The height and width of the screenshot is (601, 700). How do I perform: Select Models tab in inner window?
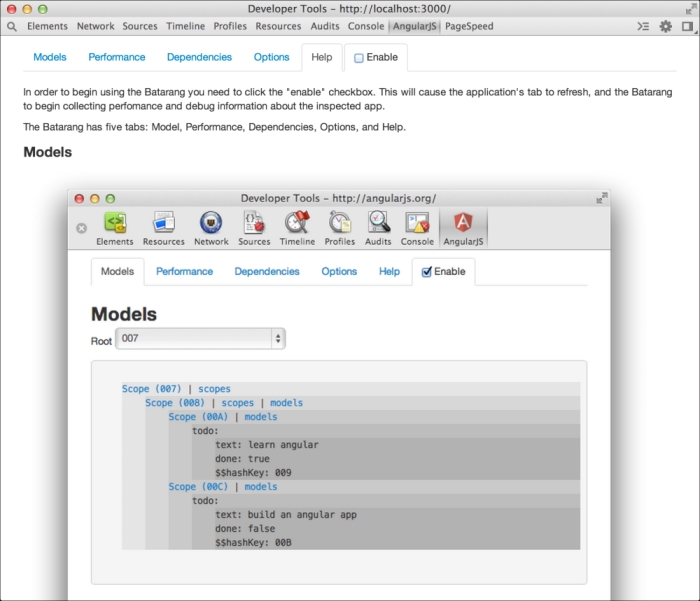pyautogui.click(x=117, y=271)
